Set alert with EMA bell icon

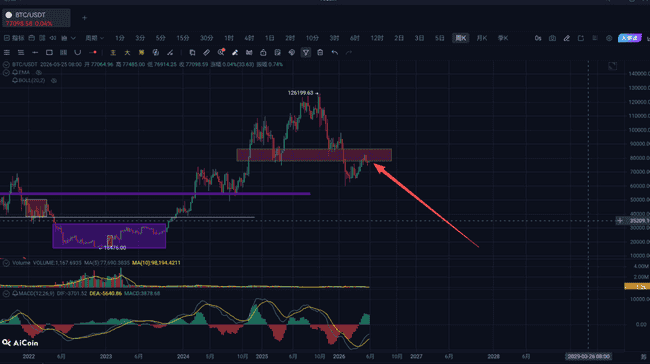pyautogui.click(x=15, y=73)
